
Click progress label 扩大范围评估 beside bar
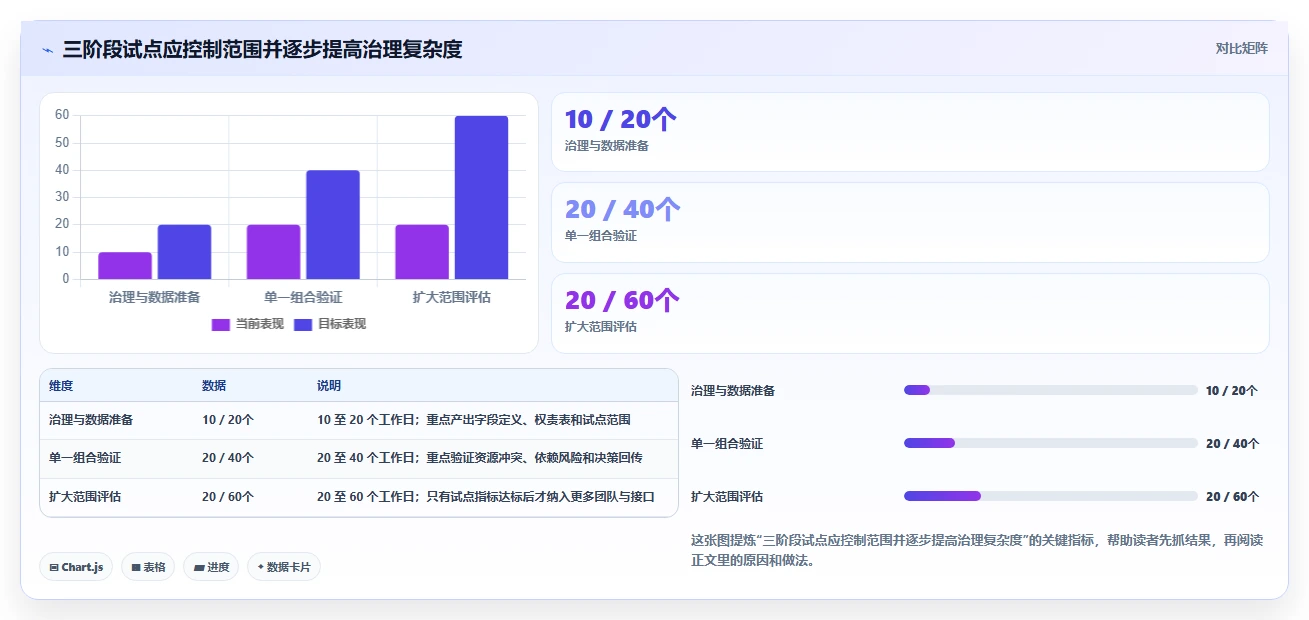727,497
